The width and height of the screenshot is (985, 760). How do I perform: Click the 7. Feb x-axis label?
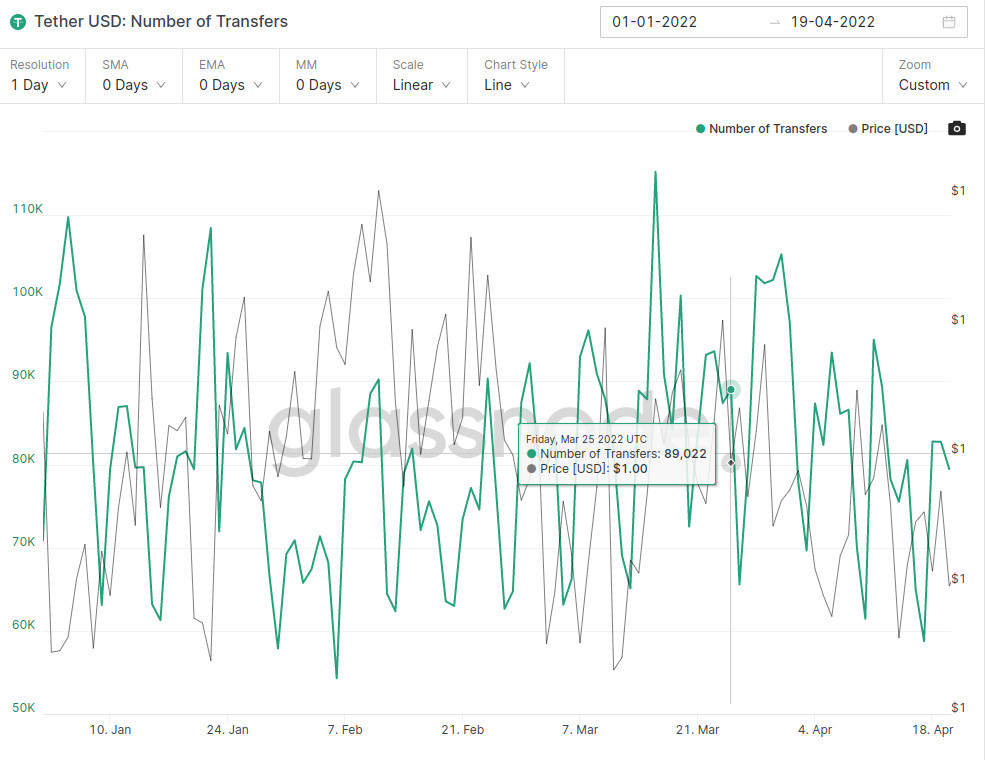pos(345,730)
